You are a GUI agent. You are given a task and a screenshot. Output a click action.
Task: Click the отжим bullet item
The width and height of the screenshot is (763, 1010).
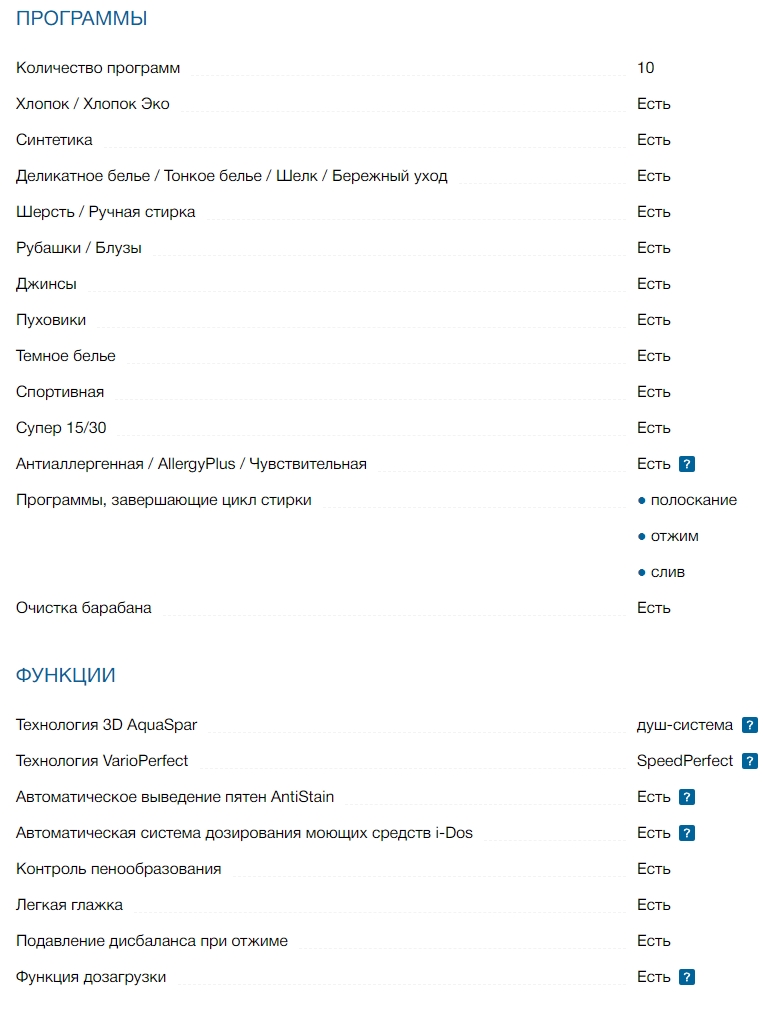click(x=674, y=536)
